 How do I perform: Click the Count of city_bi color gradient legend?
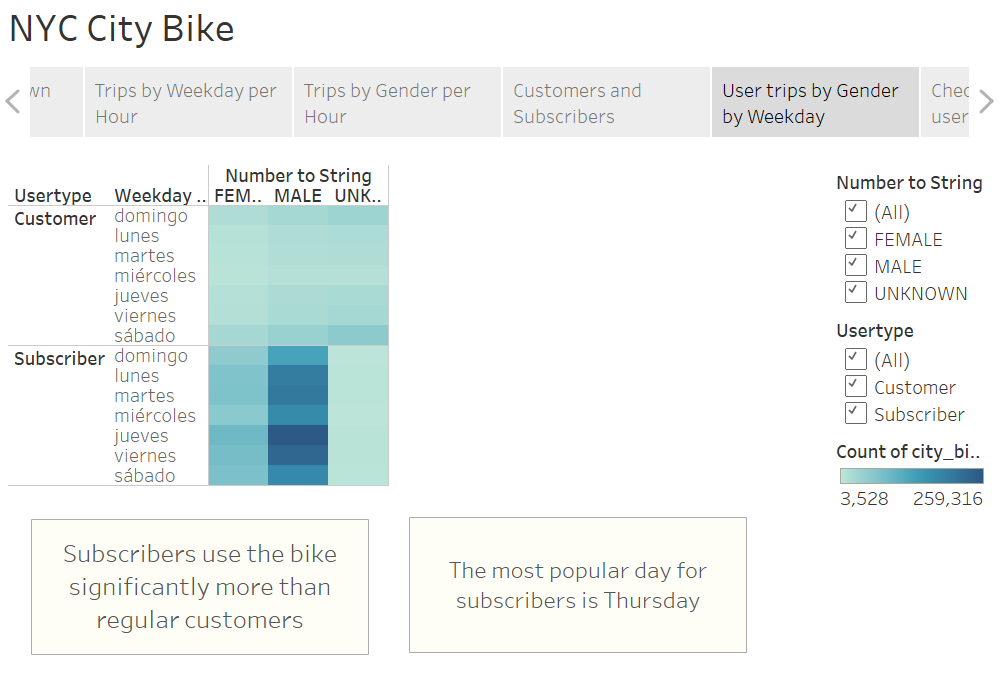pyautogui.click(x=910, y=475)
